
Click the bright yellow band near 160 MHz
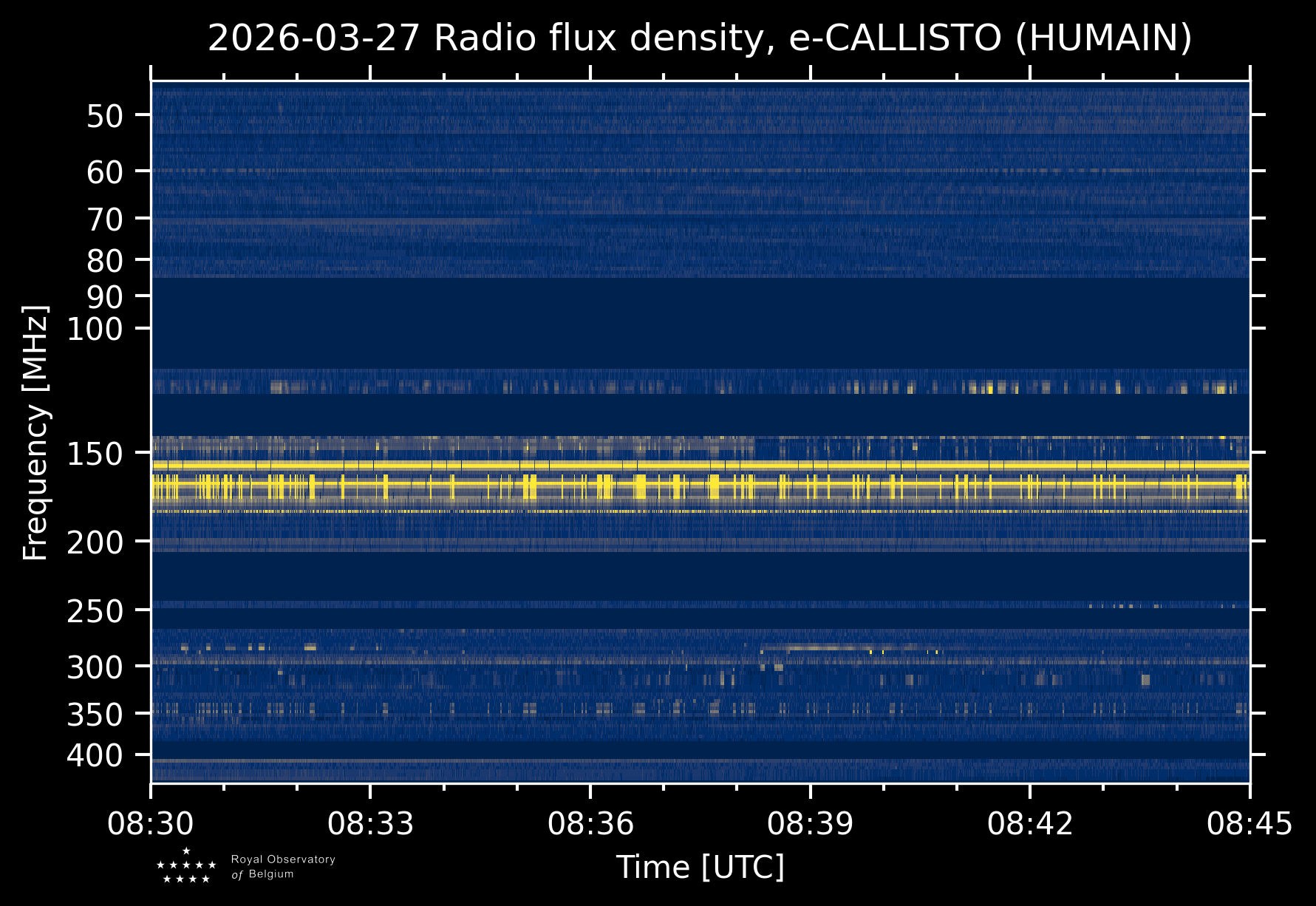tap(700, 466)
